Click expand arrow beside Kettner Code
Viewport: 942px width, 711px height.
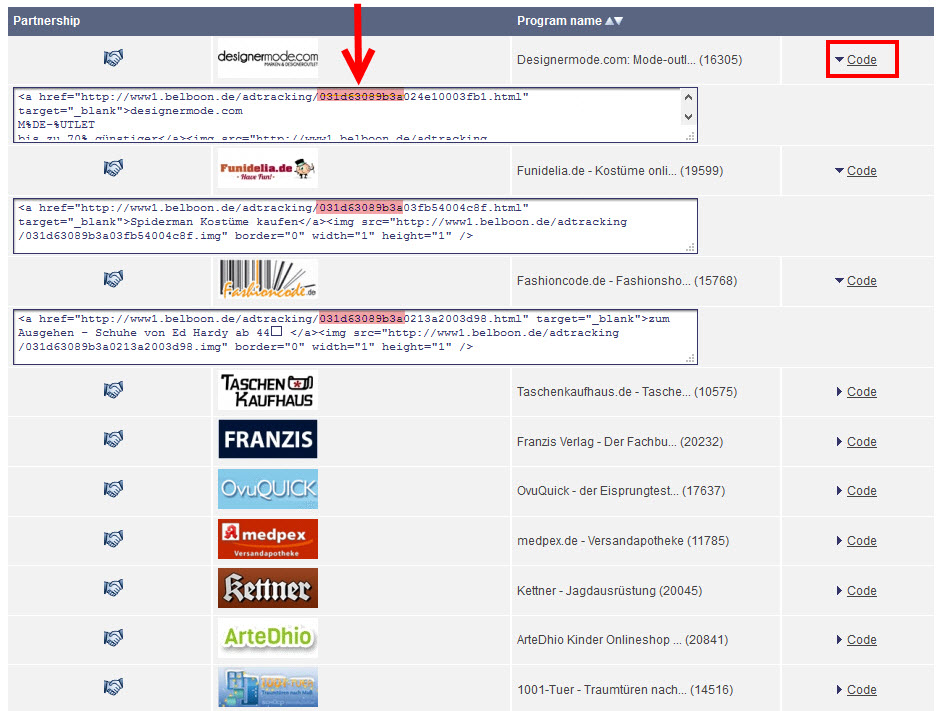tap(839, 591)
